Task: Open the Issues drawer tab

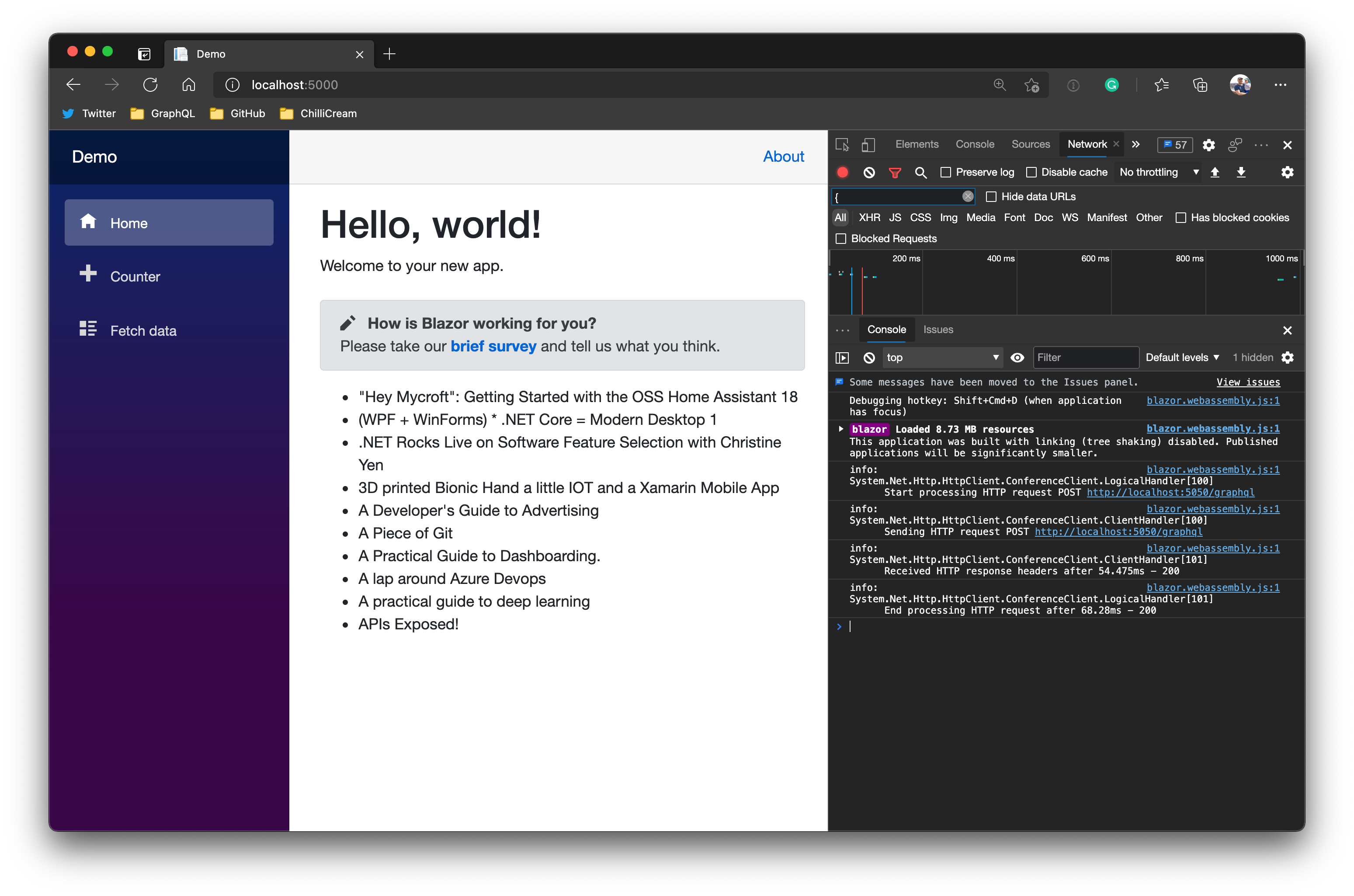Action: click(x=937, y=330)
